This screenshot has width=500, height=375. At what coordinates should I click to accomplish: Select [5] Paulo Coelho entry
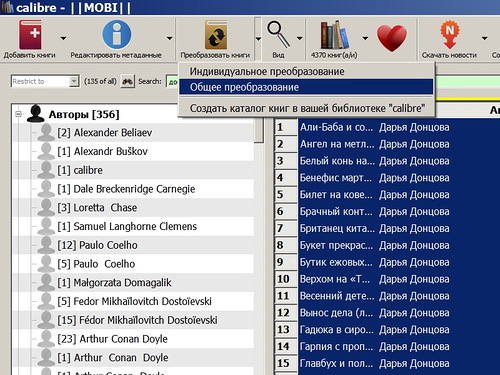[x=96, y=264]
